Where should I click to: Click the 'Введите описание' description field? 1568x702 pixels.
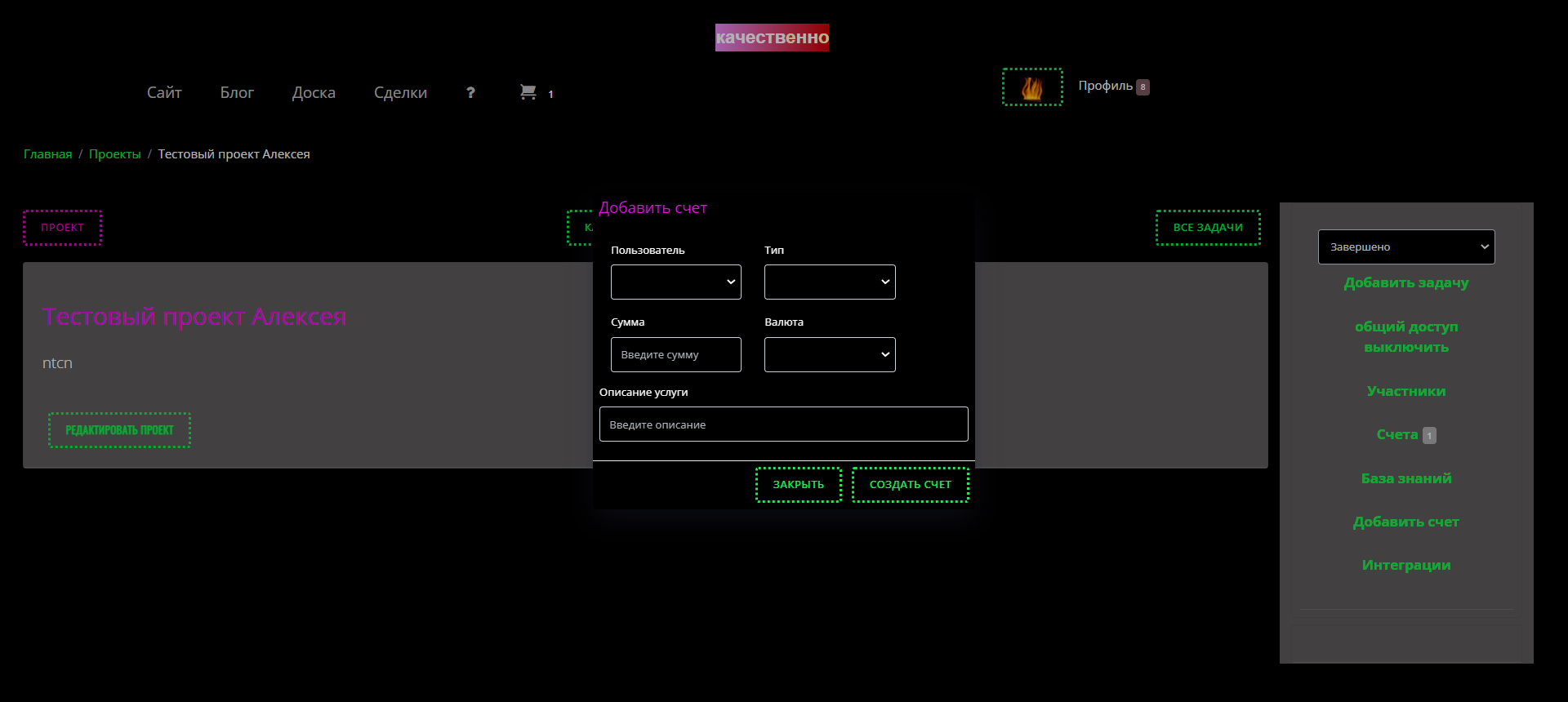point(783,424)
